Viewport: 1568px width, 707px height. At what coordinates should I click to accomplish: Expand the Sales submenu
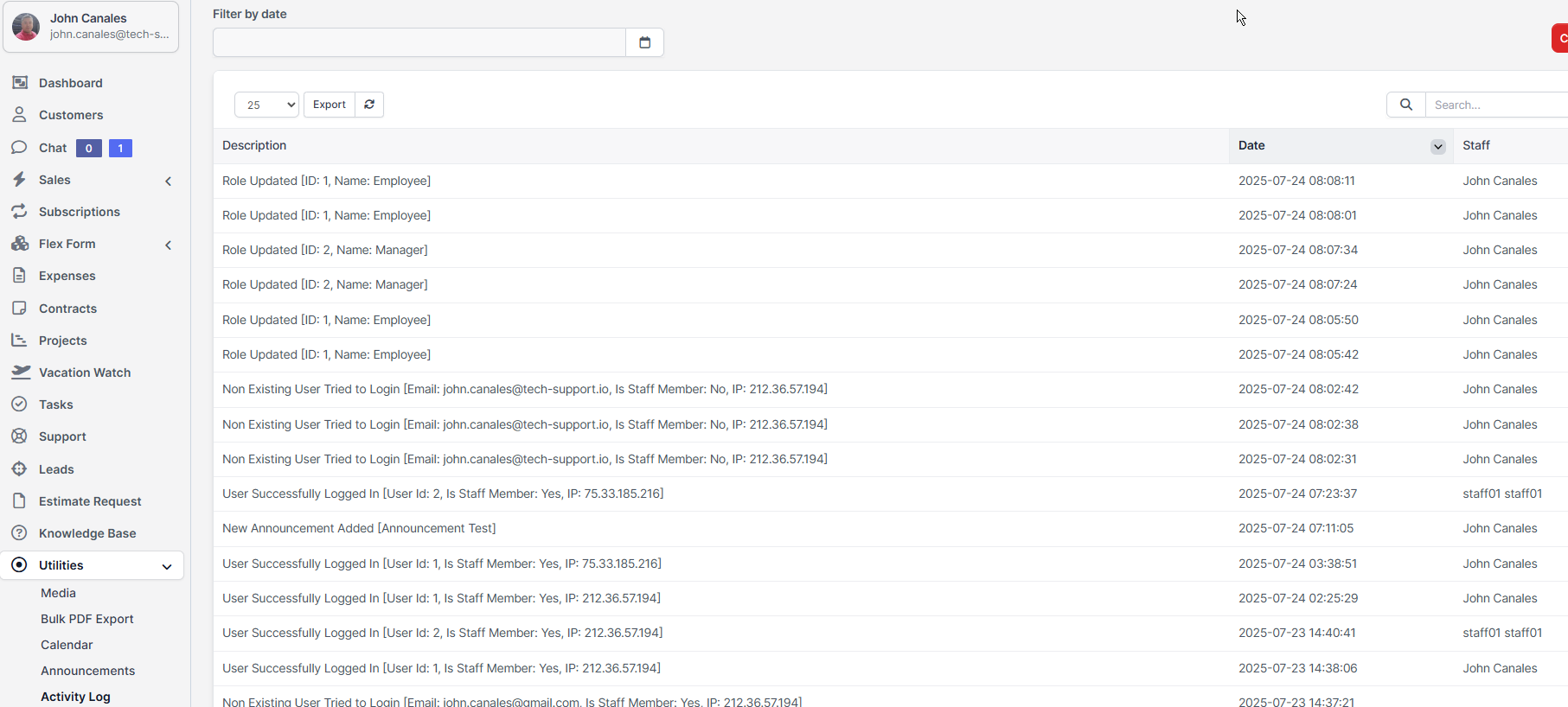click(168, 181)
